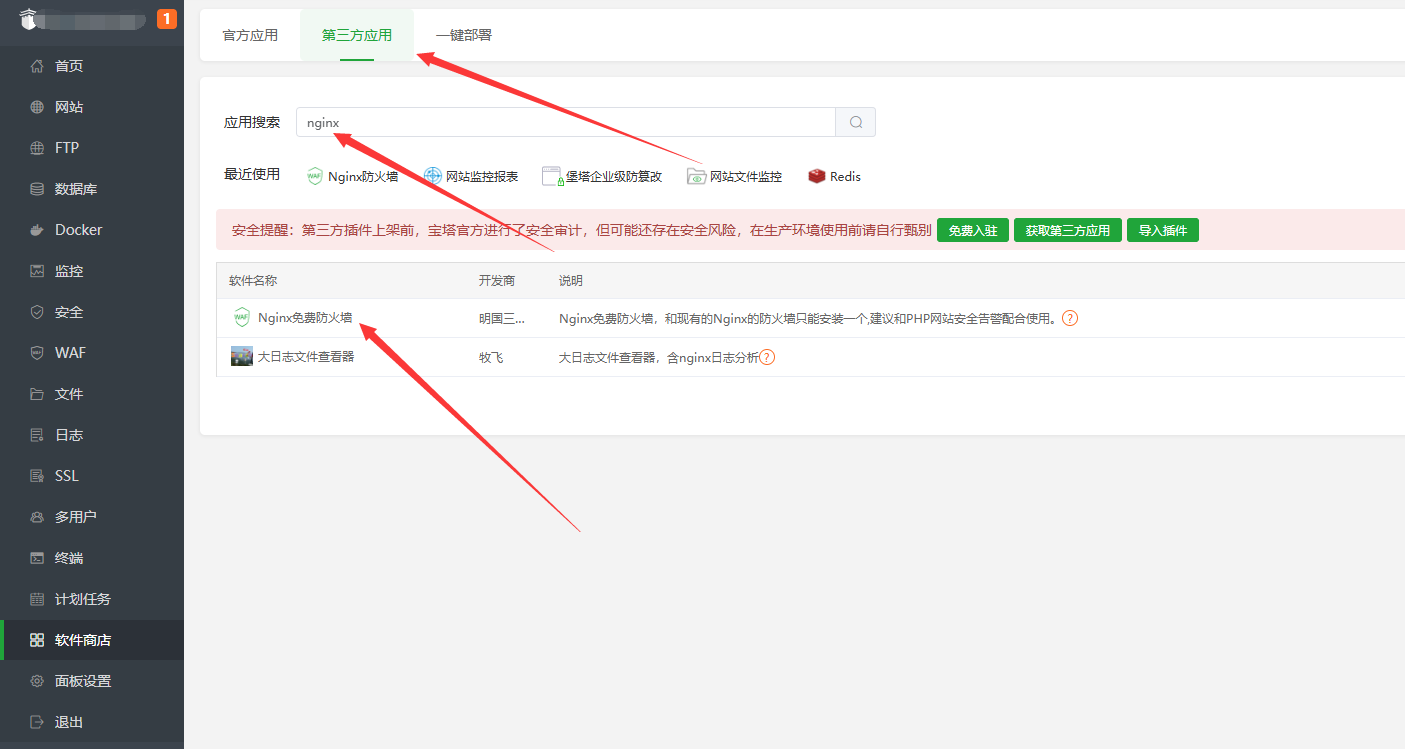Click the 软件名称 column header

point(253,281)
